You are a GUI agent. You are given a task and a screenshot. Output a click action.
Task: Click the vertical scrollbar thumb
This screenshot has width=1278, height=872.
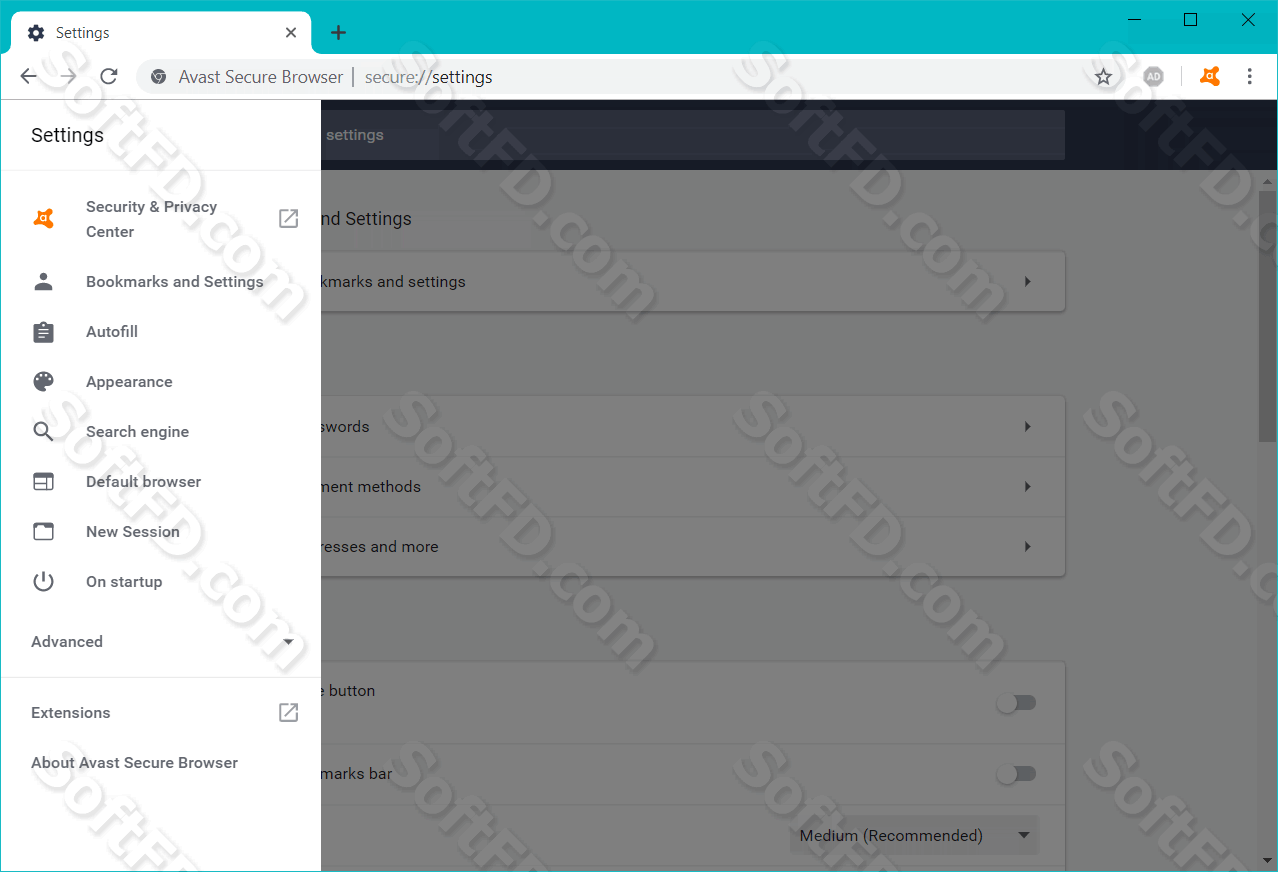(x=1267, y=318)
